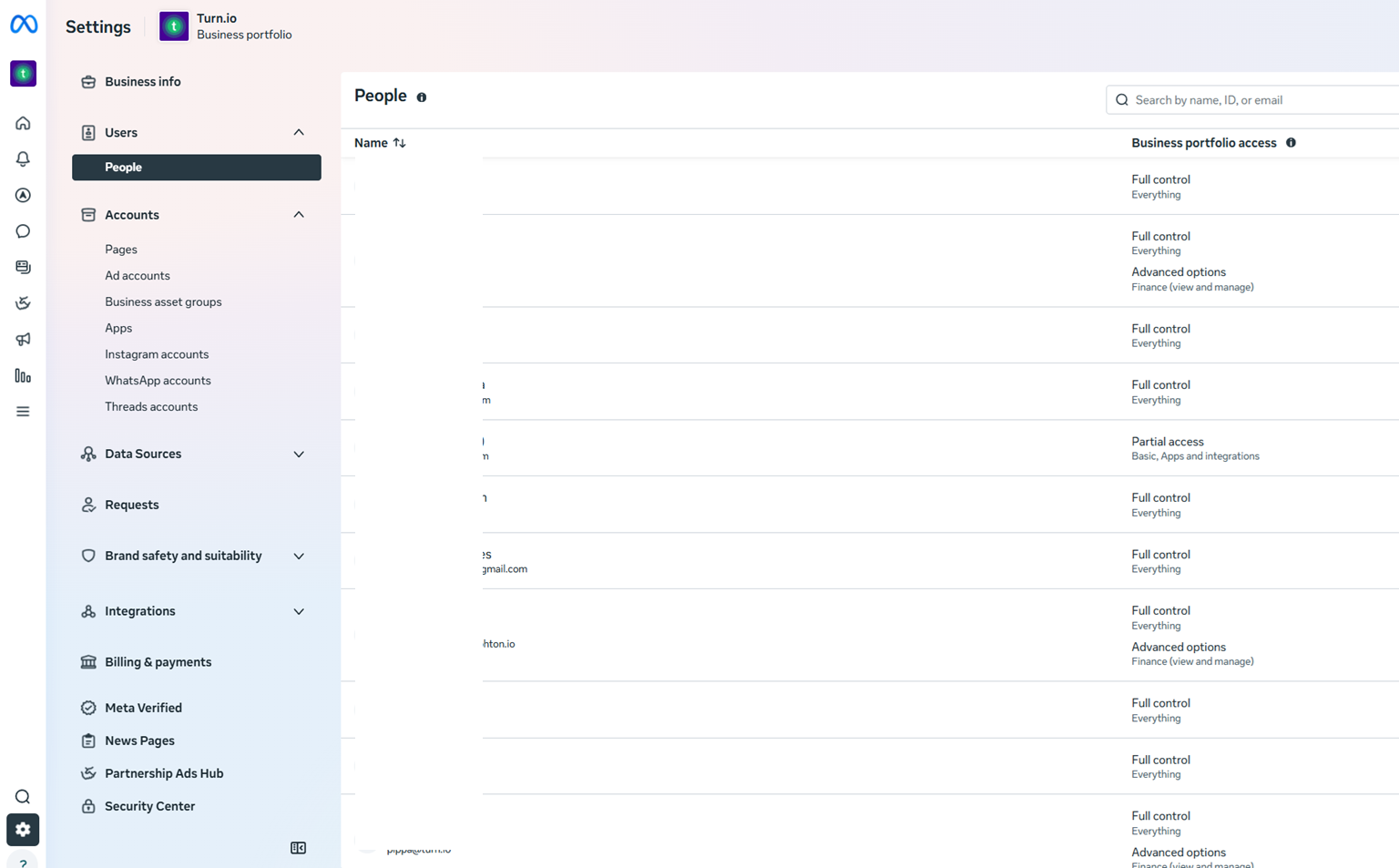Open the Ad accounts menu item
The width and height of the screenshot is (1399, 868).
pyautogui.click(x=138, y=276)
